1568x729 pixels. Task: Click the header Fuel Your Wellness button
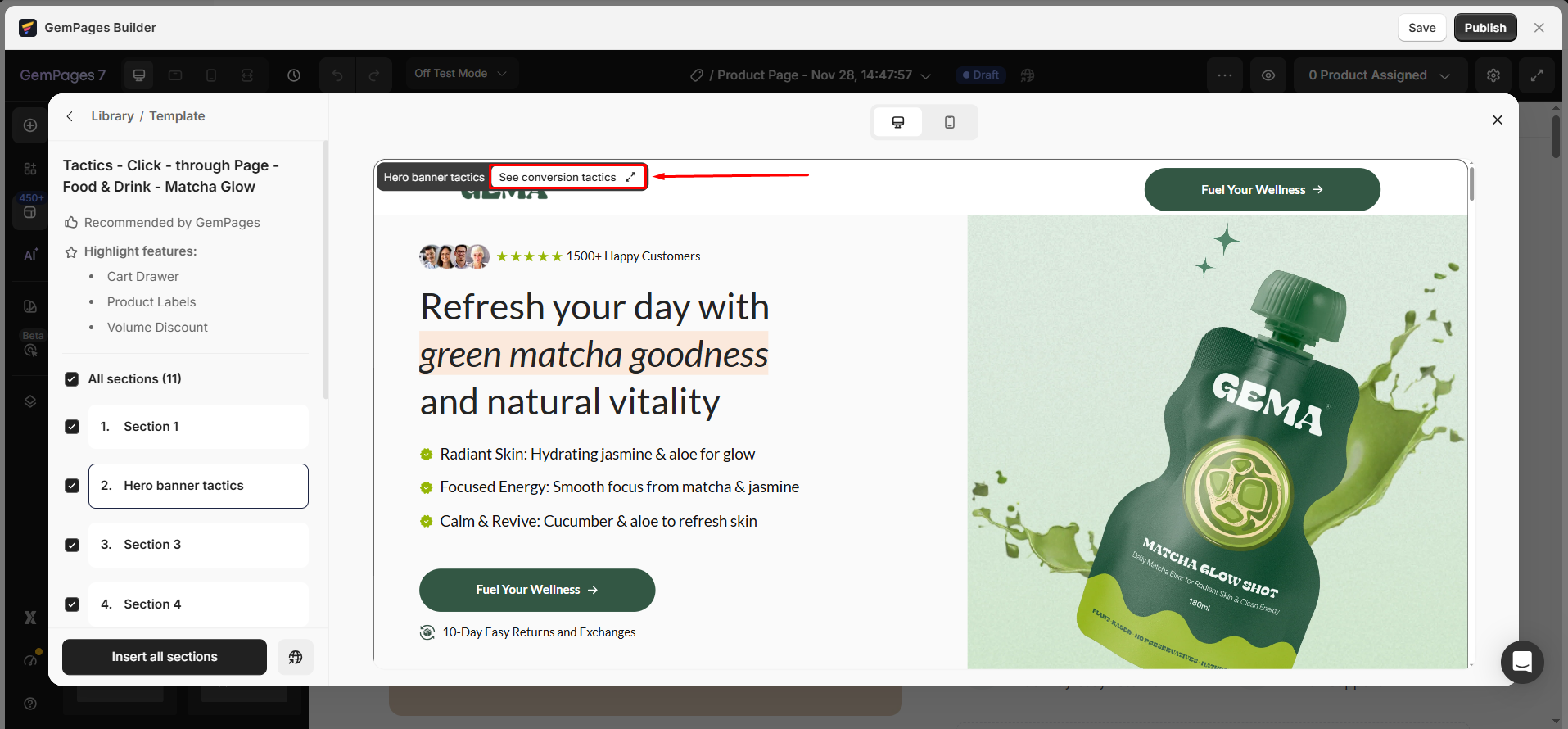pyautogui.click(x=1262, y=189)
